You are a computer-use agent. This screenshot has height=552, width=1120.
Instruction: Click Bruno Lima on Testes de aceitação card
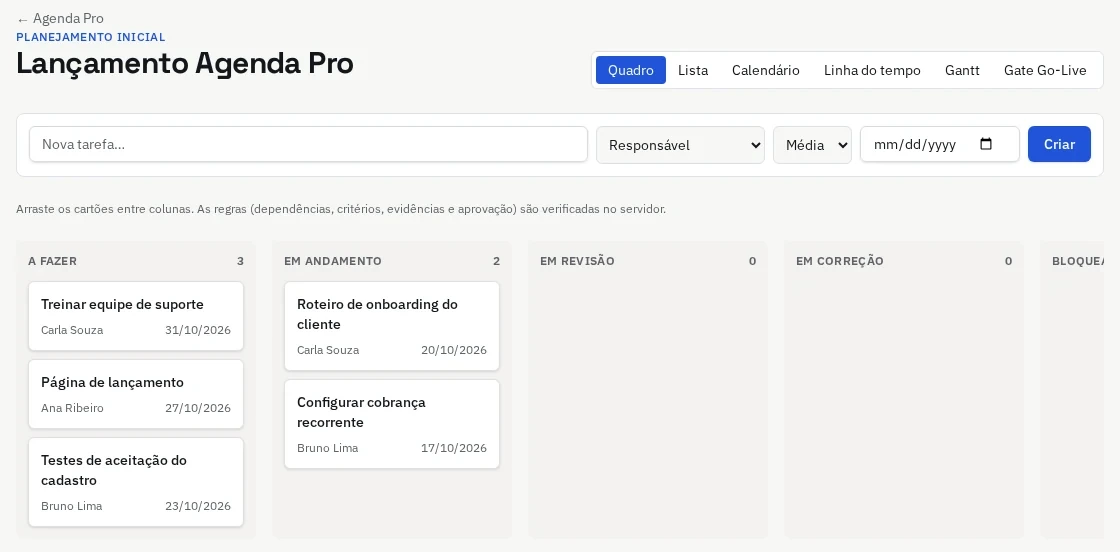71,506
